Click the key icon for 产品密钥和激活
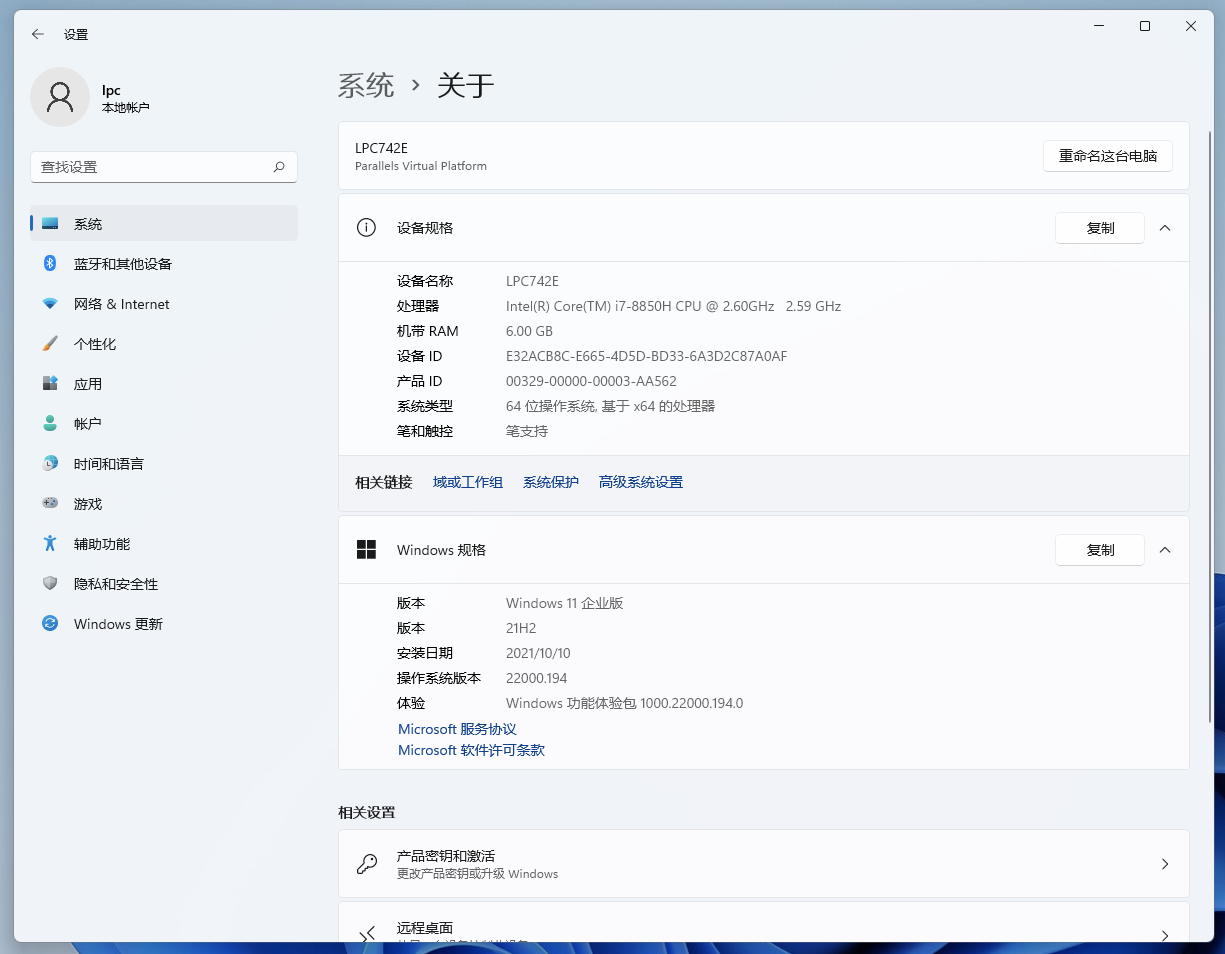The image size is (1225, 954). (367, 864)
